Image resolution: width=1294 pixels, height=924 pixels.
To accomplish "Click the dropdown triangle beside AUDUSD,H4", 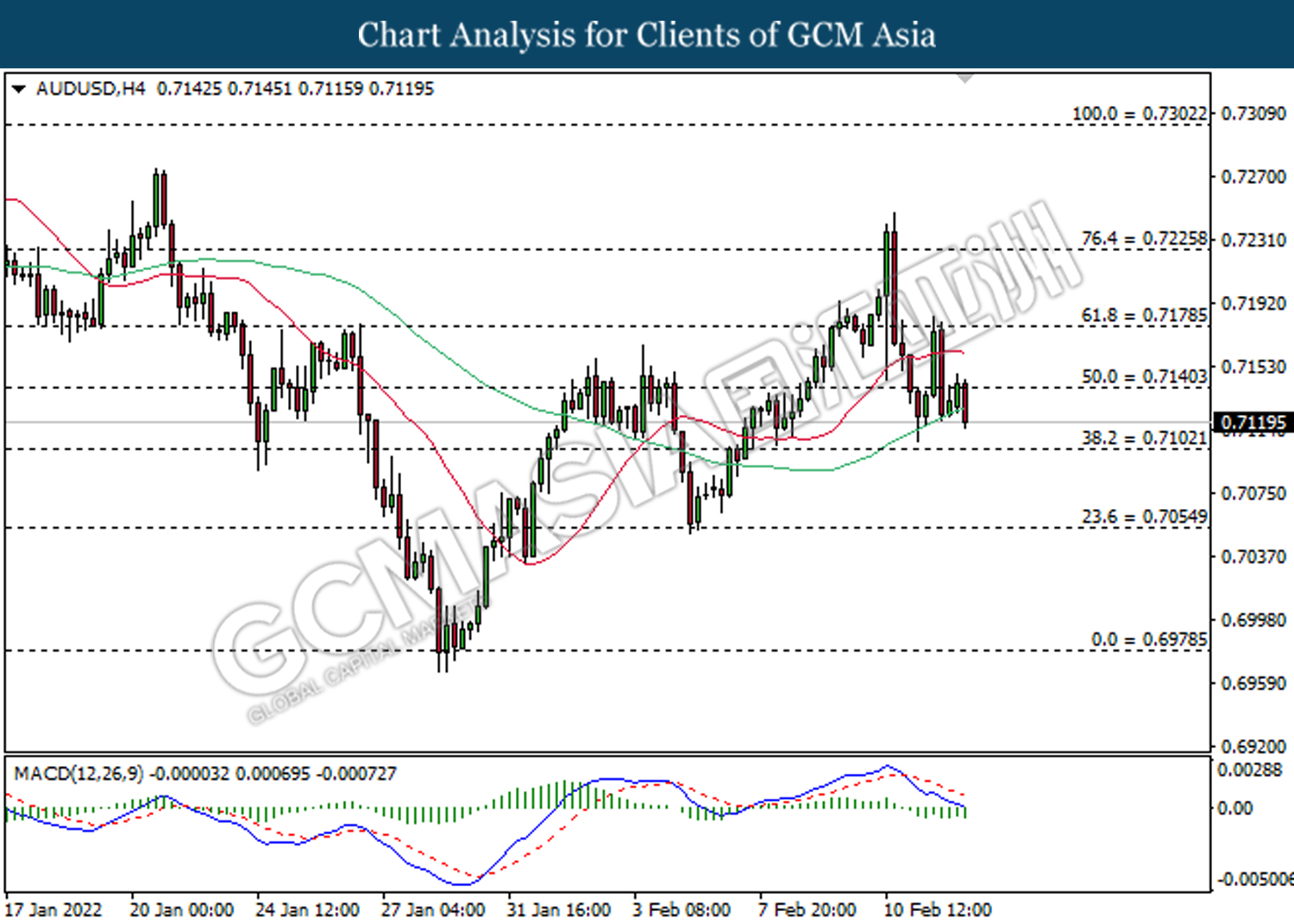I will pyautogui.click(x=19, y=89).
